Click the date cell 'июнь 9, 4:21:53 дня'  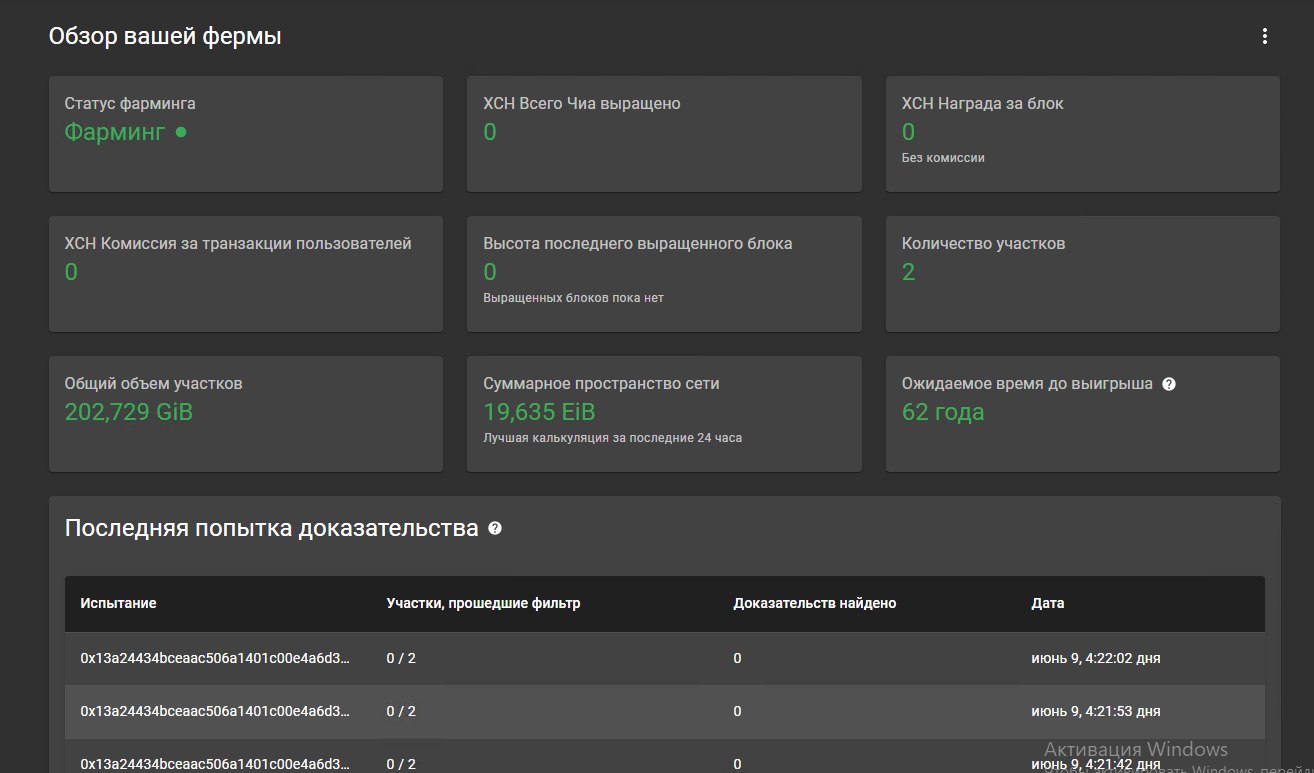(x=1096, y=711)
